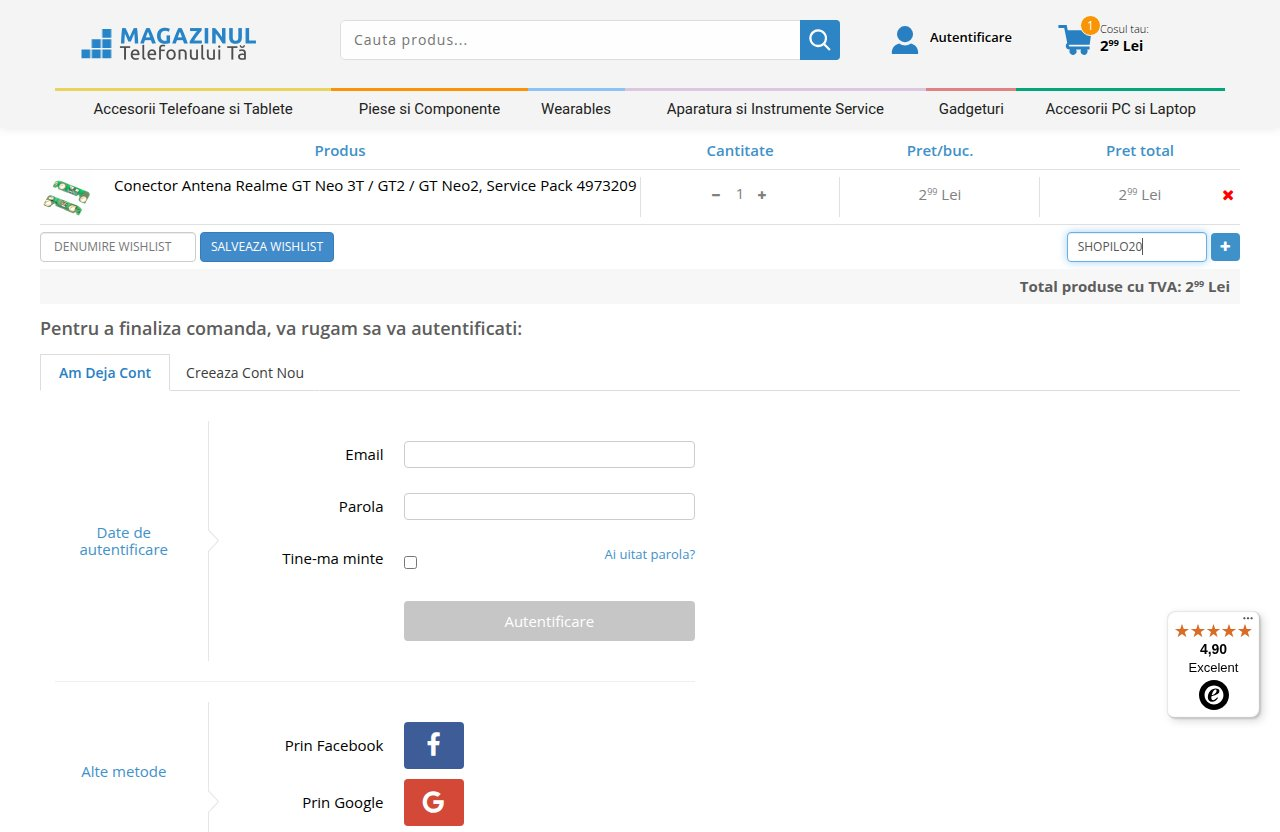Click the Prin Facebook label
1280x832 pixels.
click(334, 745)
